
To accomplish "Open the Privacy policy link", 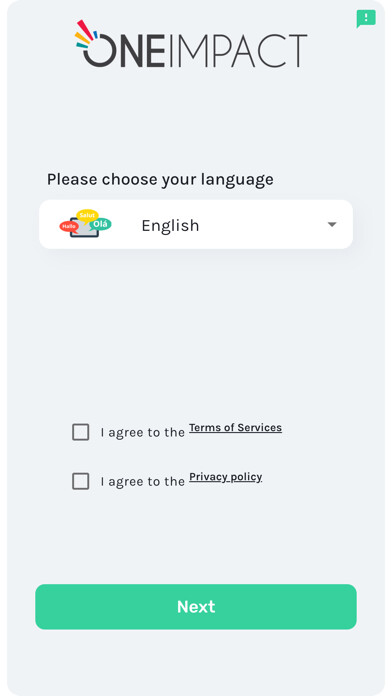I will (226, 477).
